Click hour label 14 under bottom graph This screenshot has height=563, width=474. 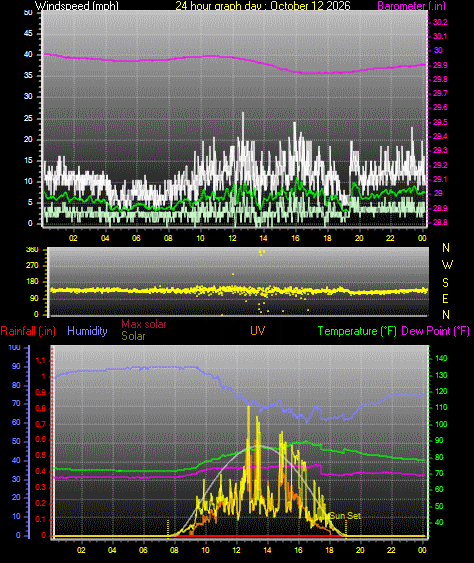coord(267,550)
